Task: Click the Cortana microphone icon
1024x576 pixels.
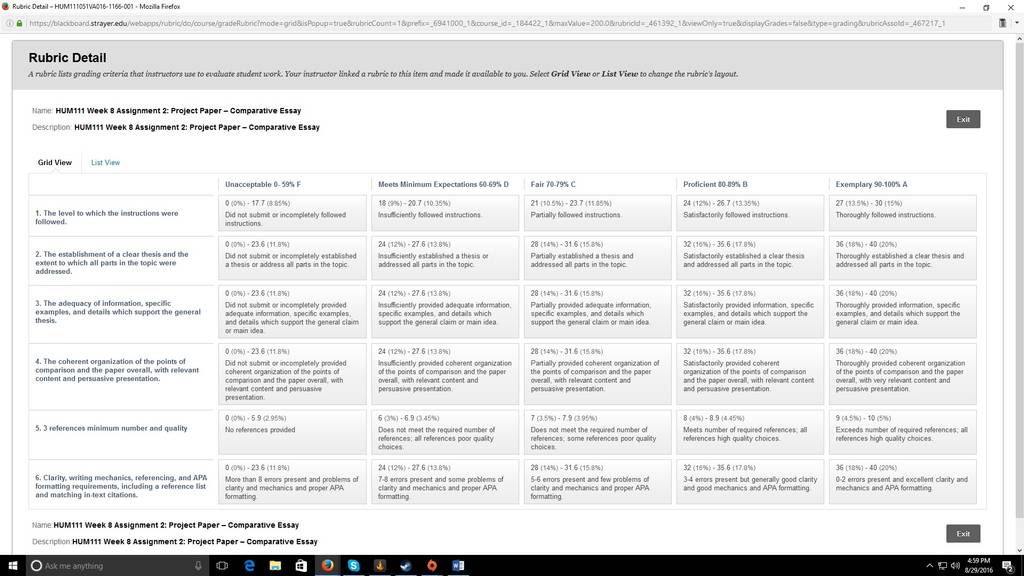Action: tap(198, 566)
